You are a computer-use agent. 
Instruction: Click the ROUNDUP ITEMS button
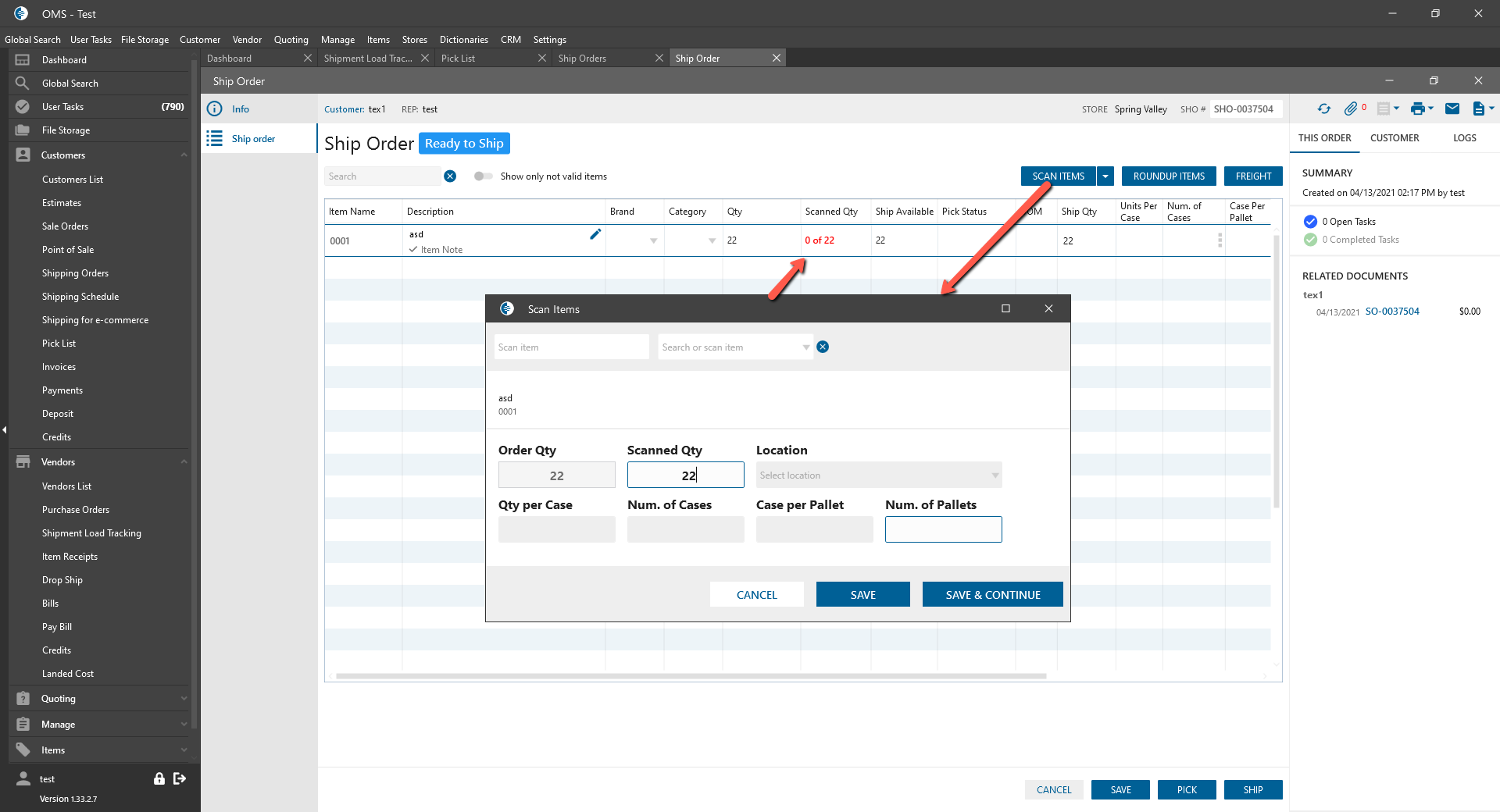(1169, 176)
